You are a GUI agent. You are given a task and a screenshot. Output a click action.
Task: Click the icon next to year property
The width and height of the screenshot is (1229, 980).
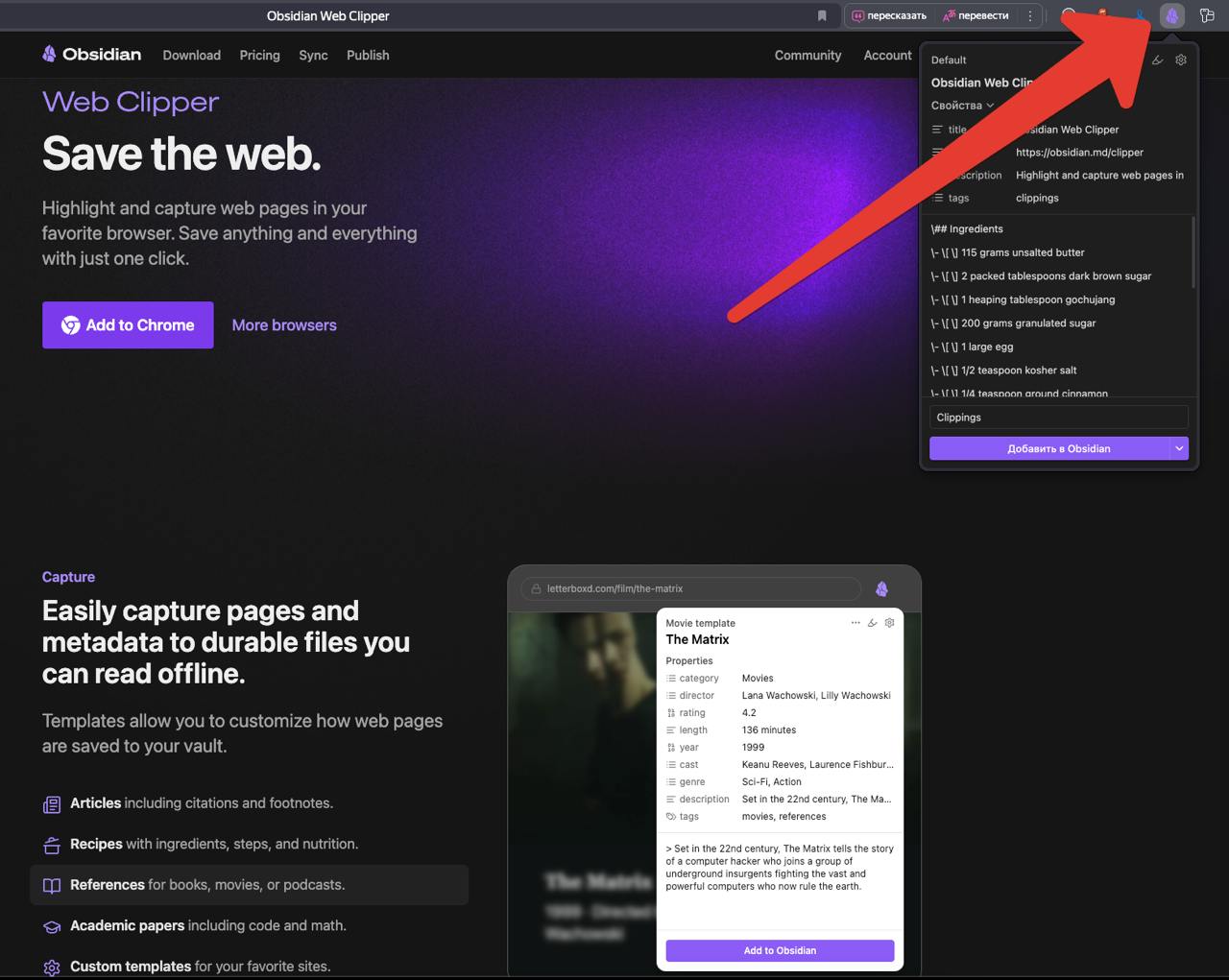pyautogui.click(x=671, y=748)
